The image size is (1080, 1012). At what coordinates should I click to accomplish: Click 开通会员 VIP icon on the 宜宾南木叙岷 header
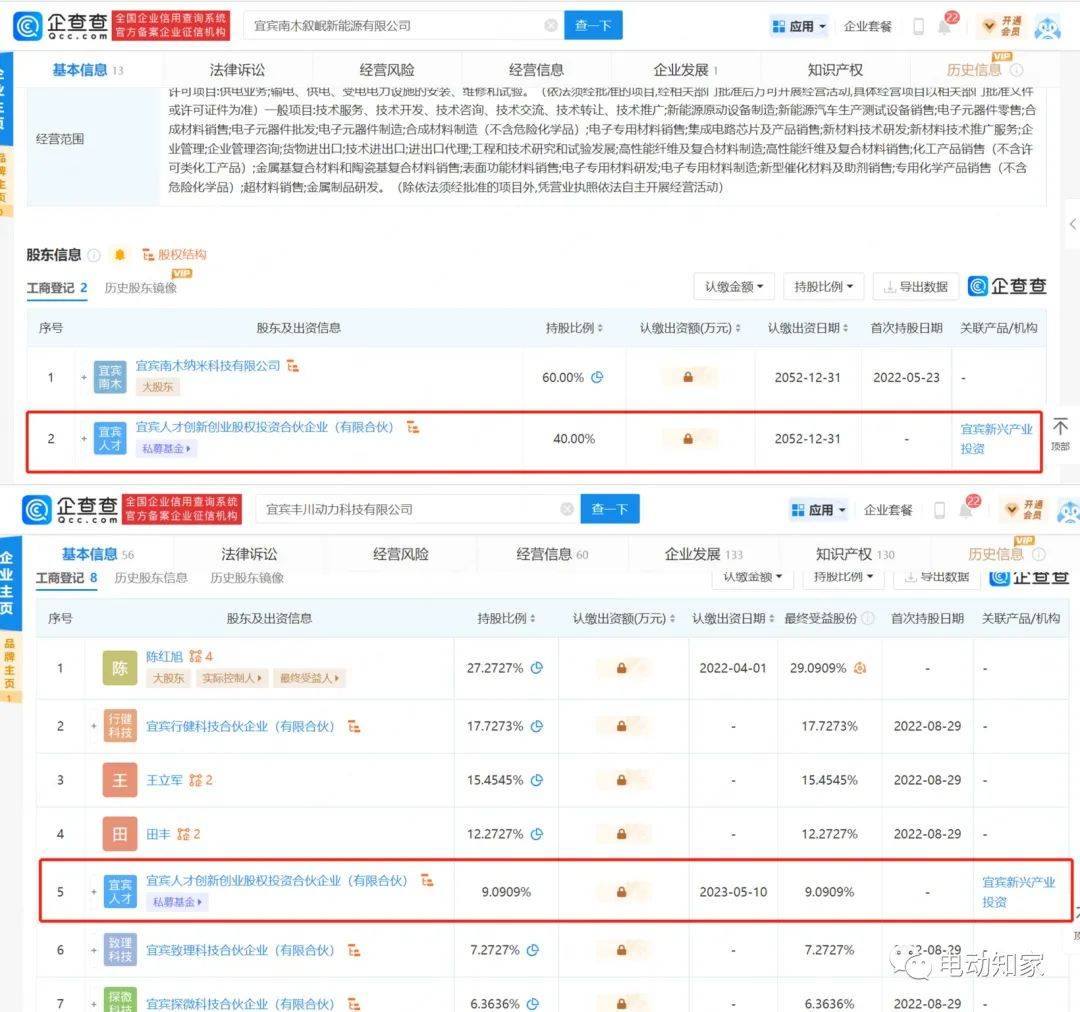[x=1002, y=26]
